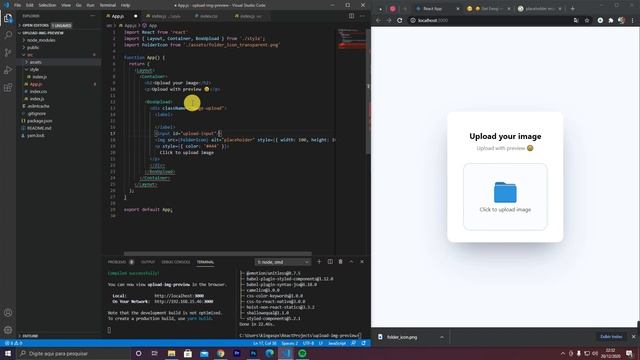Image resolution: width=640 pixels, height=360 pixels.
Task: Split the terminal panel
Action: (330, 262)
